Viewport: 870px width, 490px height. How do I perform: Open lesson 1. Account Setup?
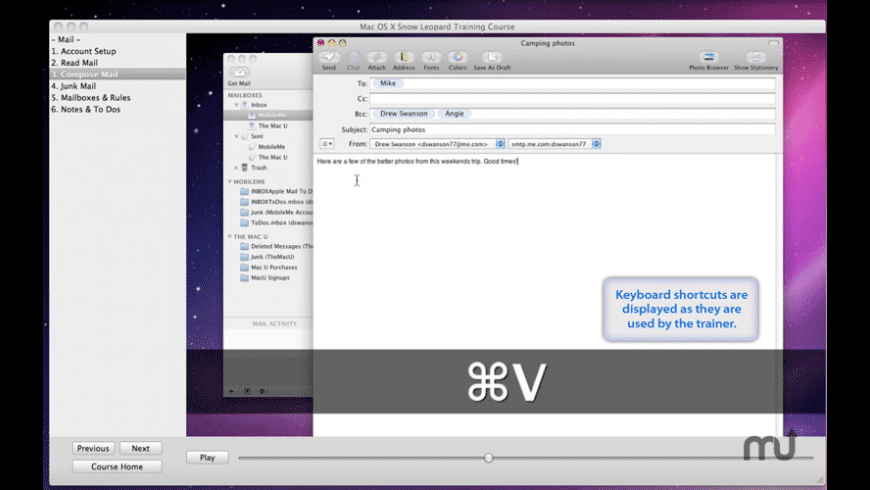pyautogui.click(x=83, y=51)
